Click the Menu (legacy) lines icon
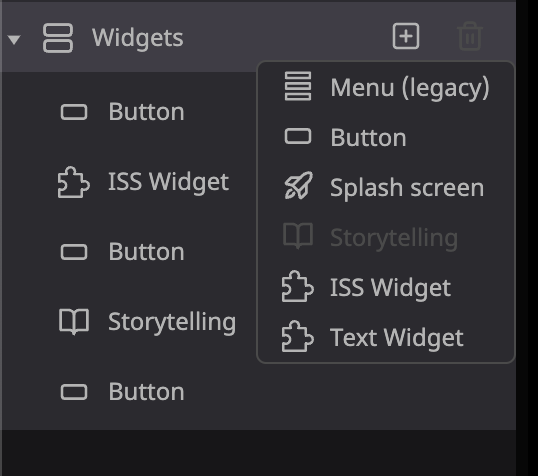 coord(298,86)
